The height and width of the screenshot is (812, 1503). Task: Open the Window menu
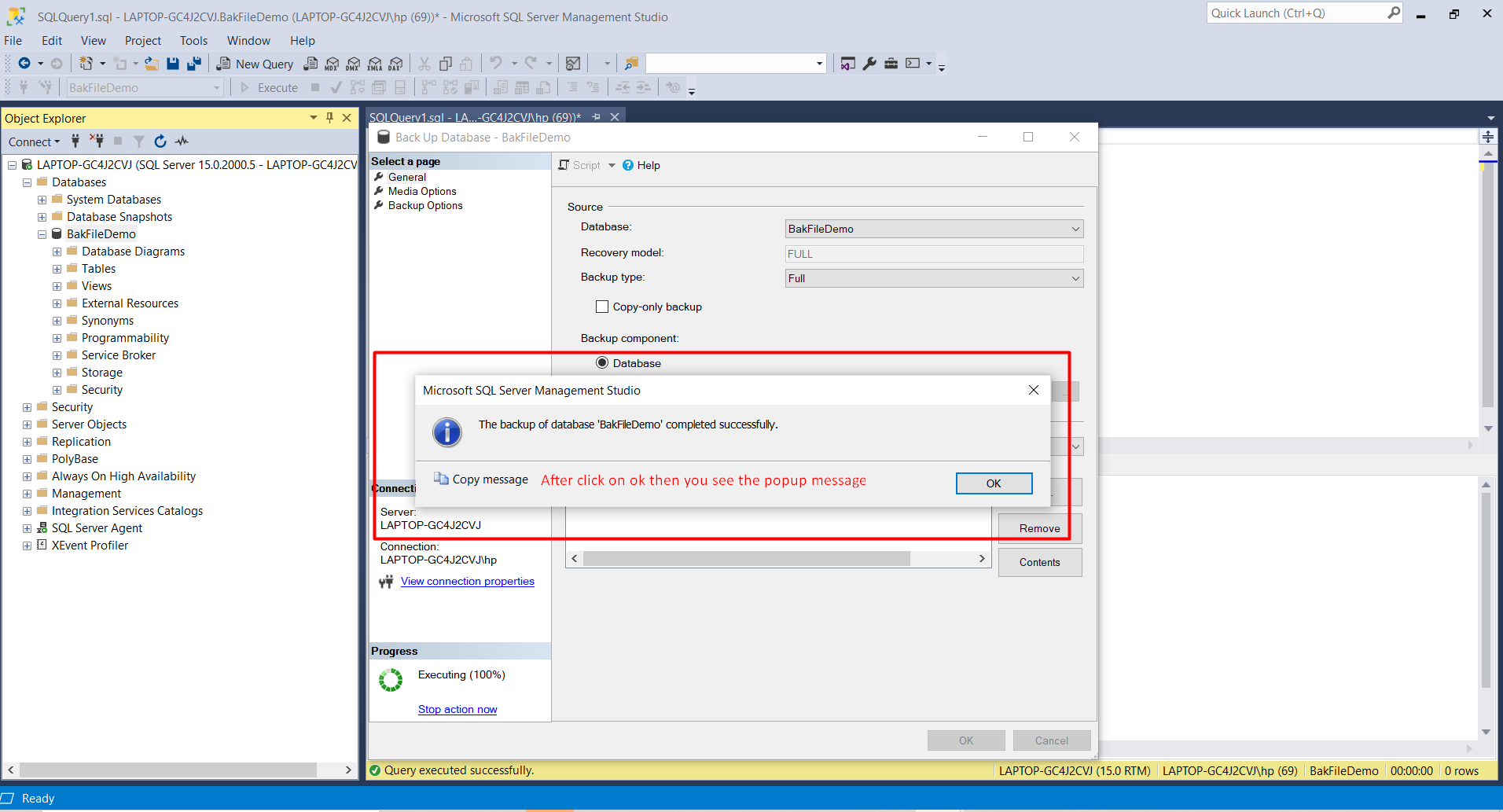pyautogui.click(x=248, y=40)
